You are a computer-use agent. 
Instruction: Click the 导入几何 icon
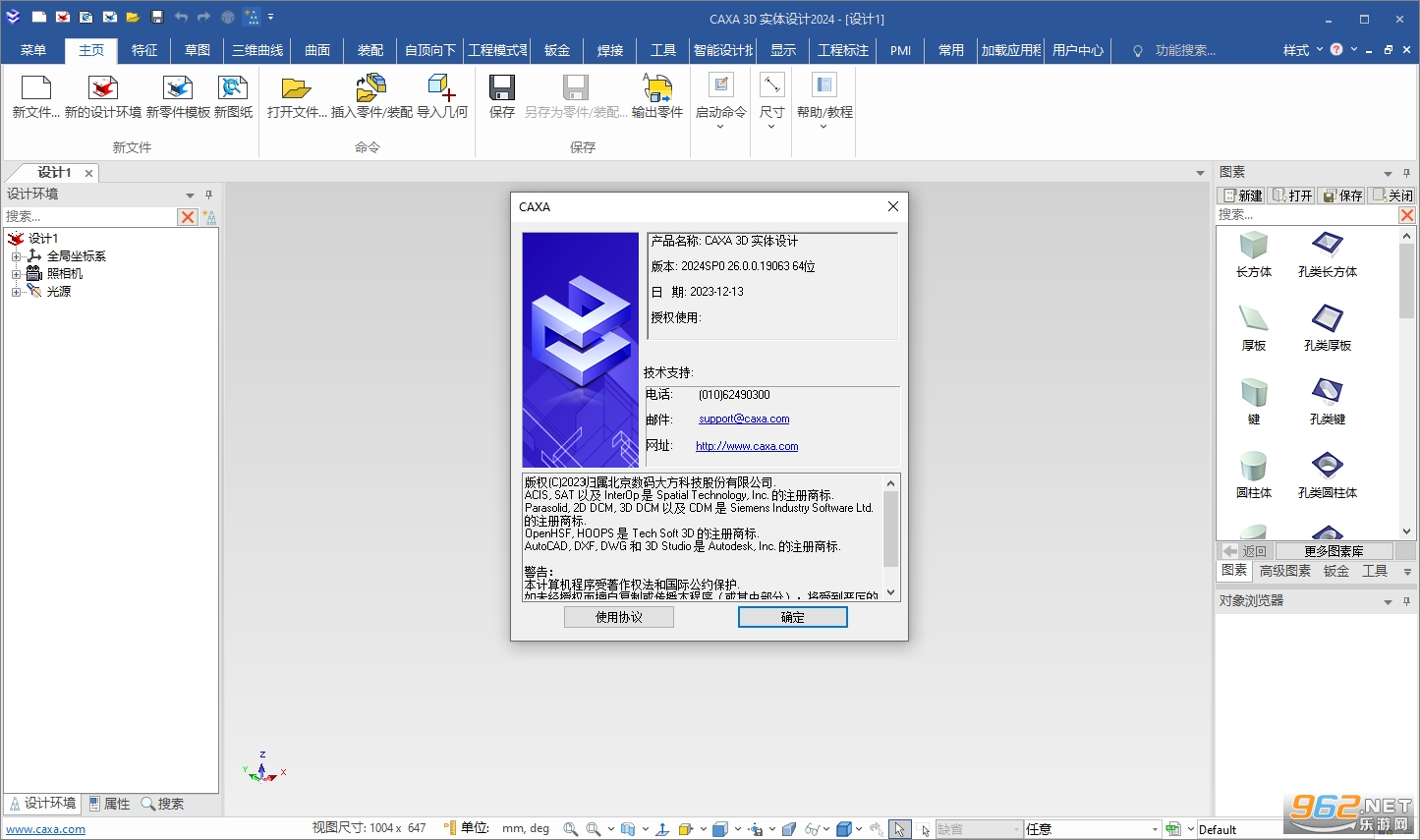click(441, 88)
